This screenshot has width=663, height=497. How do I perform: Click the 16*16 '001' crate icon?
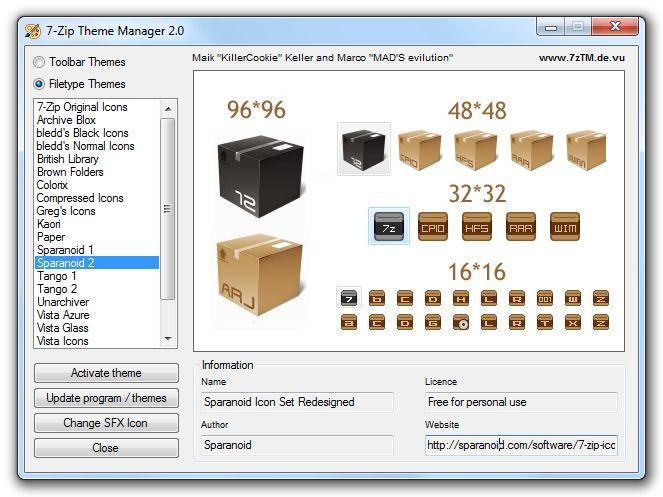(x=545, y=298)
